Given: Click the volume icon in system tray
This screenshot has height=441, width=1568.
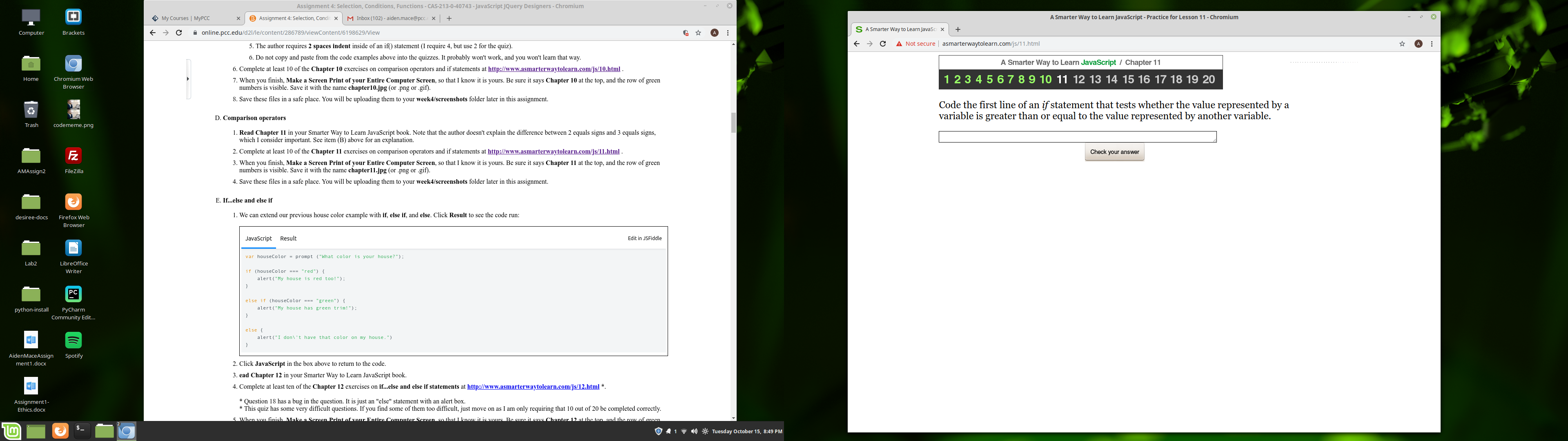Looking at the screenshot, I should (694, 431).
